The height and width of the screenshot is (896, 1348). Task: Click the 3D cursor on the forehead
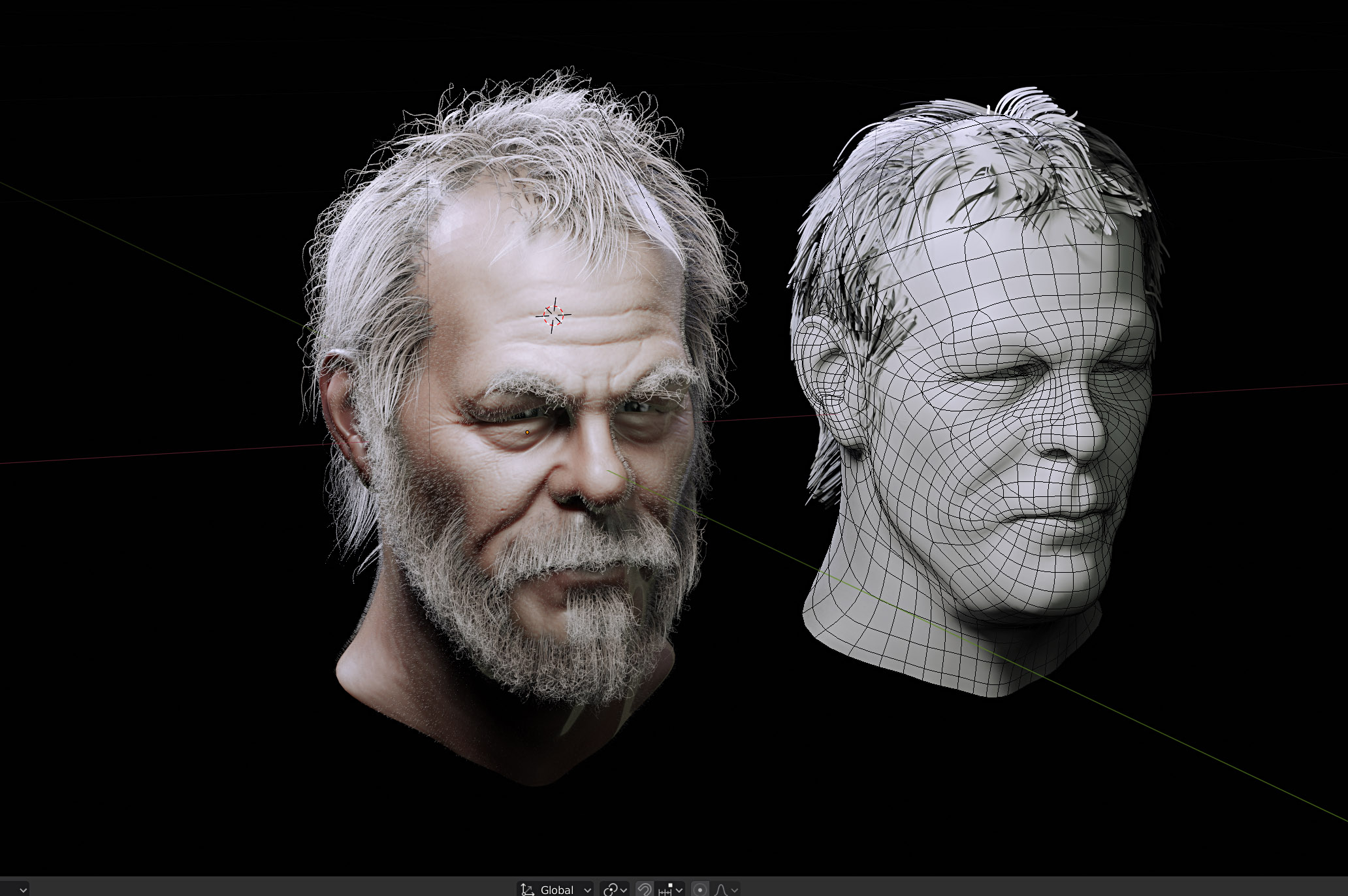tap(553, 315)
